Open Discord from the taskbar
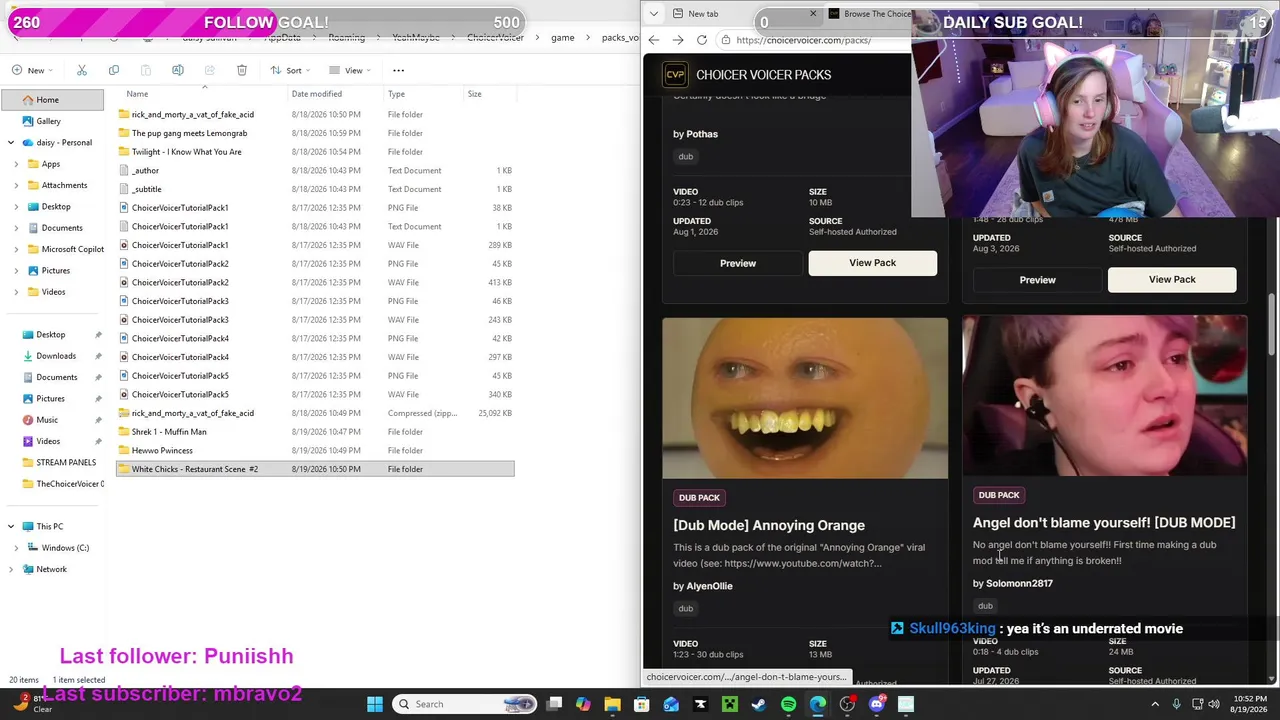 point(877,704)
